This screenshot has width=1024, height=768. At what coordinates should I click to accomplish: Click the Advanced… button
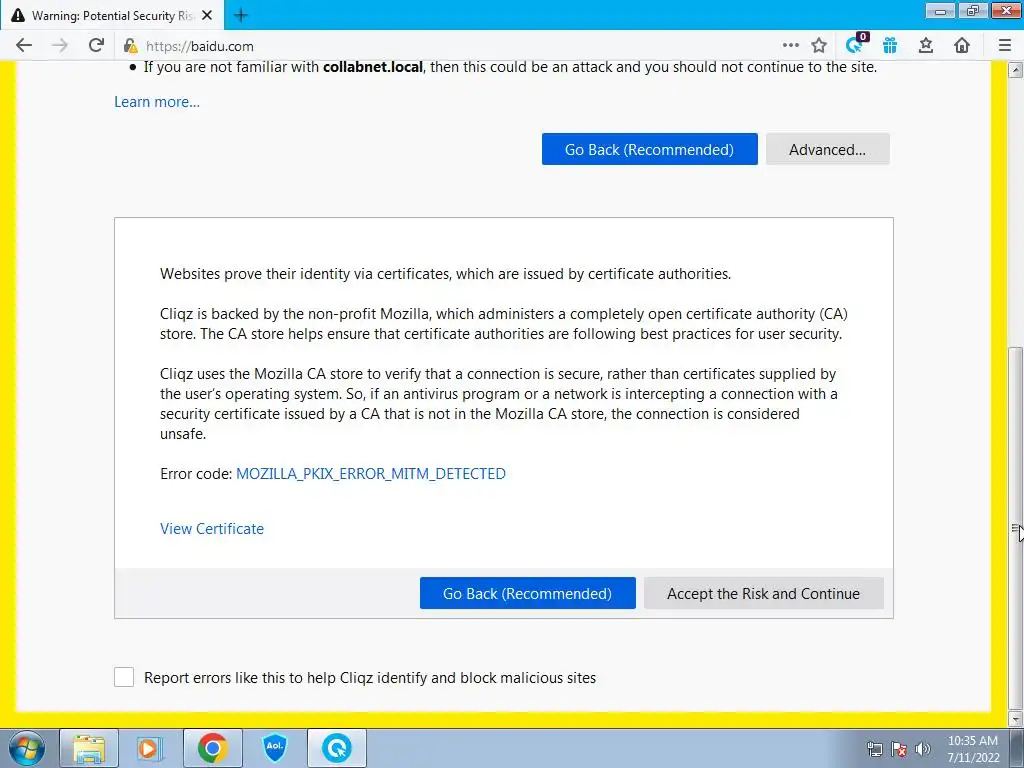(x=827, y=149)
